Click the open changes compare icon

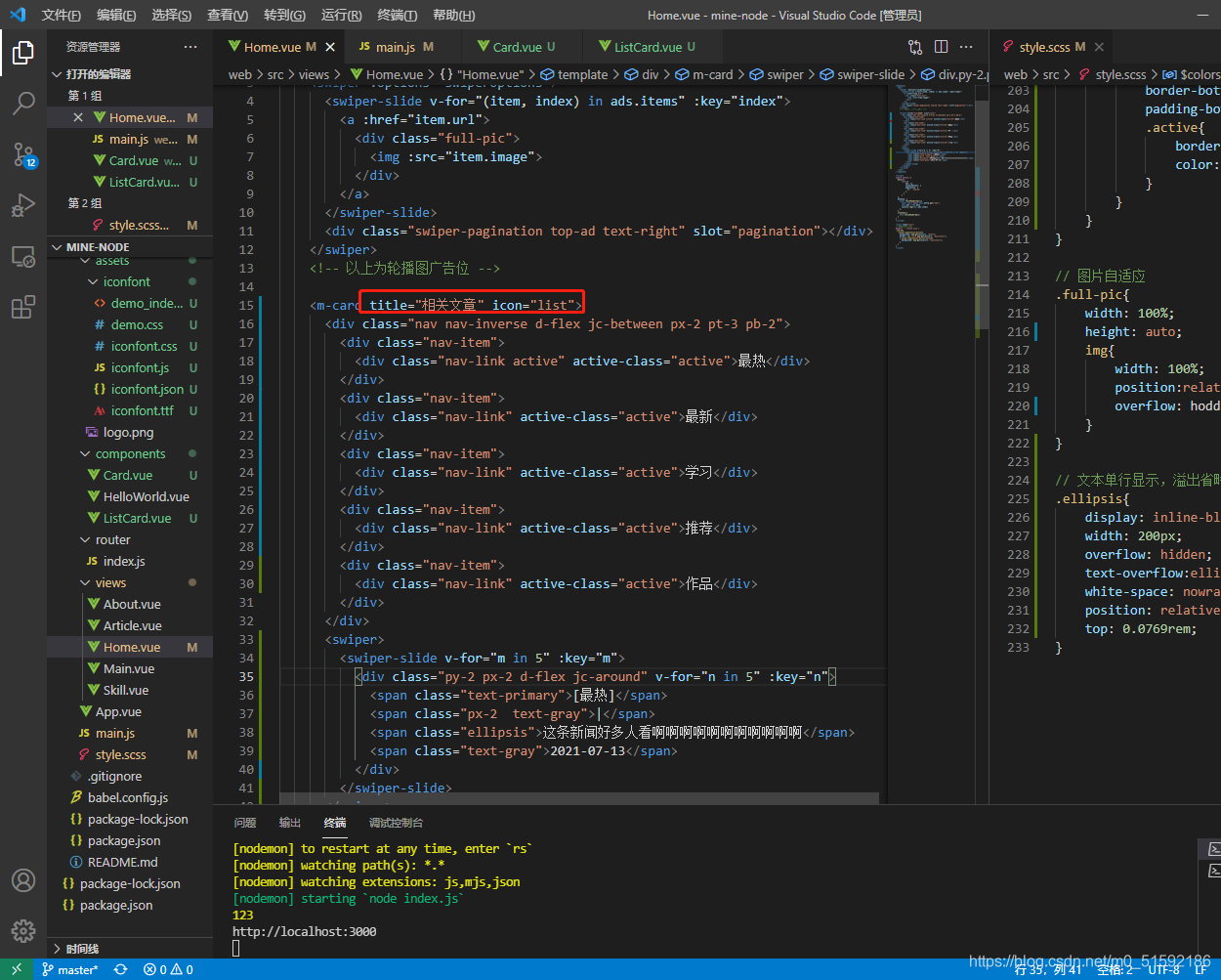click(x=915, y=47)
